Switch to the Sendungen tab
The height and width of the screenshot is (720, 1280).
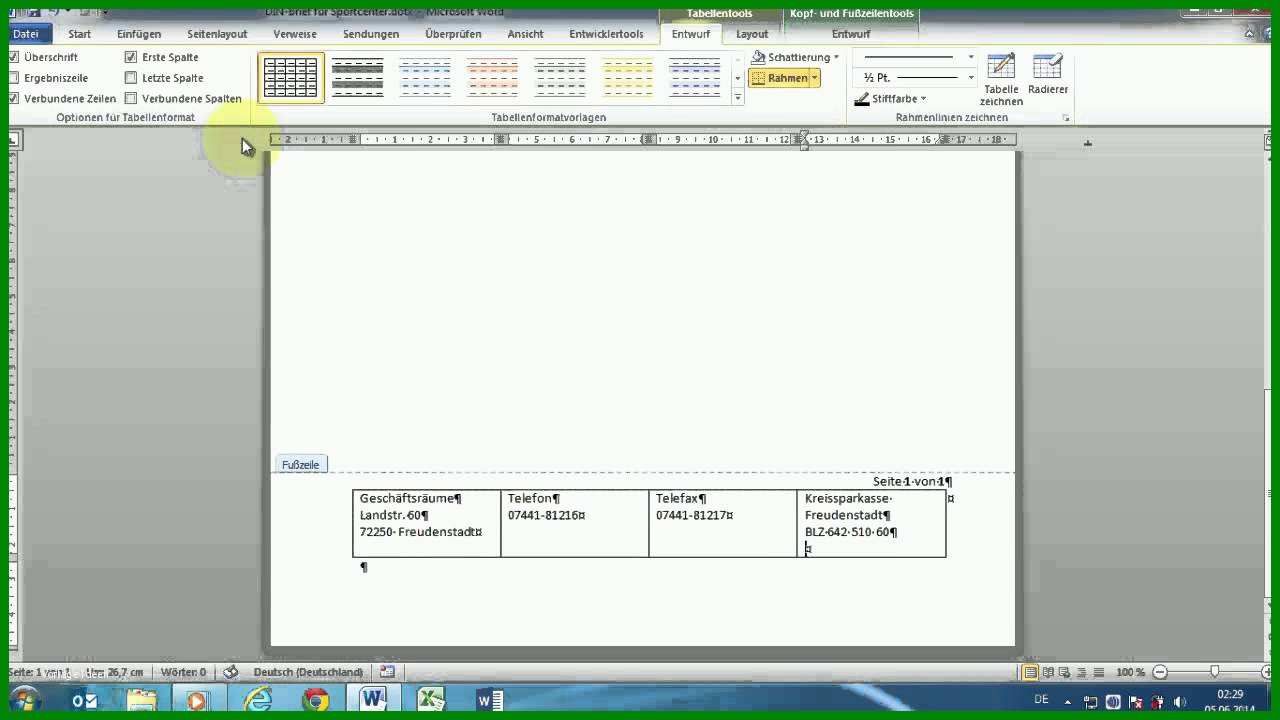click(x=371, y=34)
